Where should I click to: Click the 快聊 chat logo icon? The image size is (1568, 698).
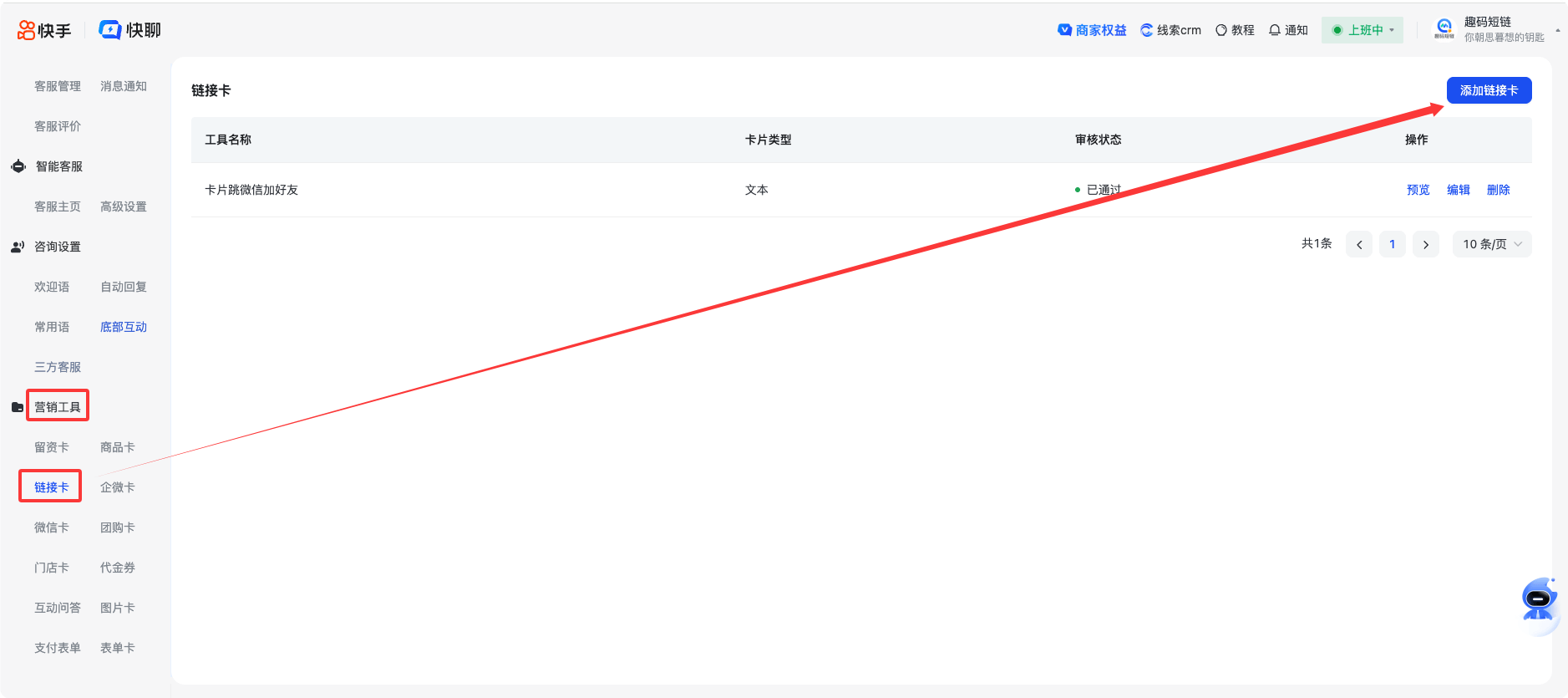[110, 30]
